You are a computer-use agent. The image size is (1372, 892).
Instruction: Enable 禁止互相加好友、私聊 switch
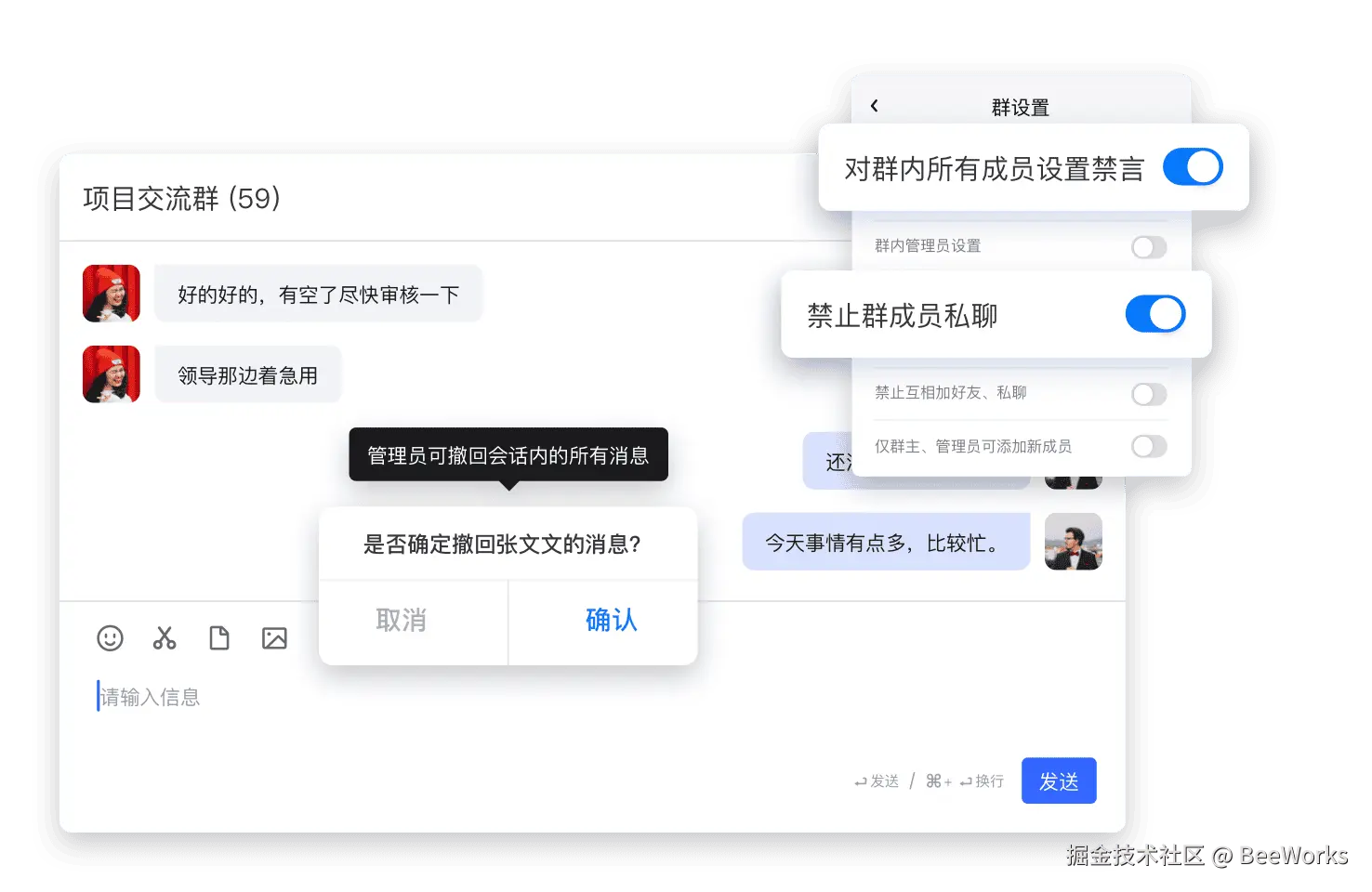coord(1149,394)
